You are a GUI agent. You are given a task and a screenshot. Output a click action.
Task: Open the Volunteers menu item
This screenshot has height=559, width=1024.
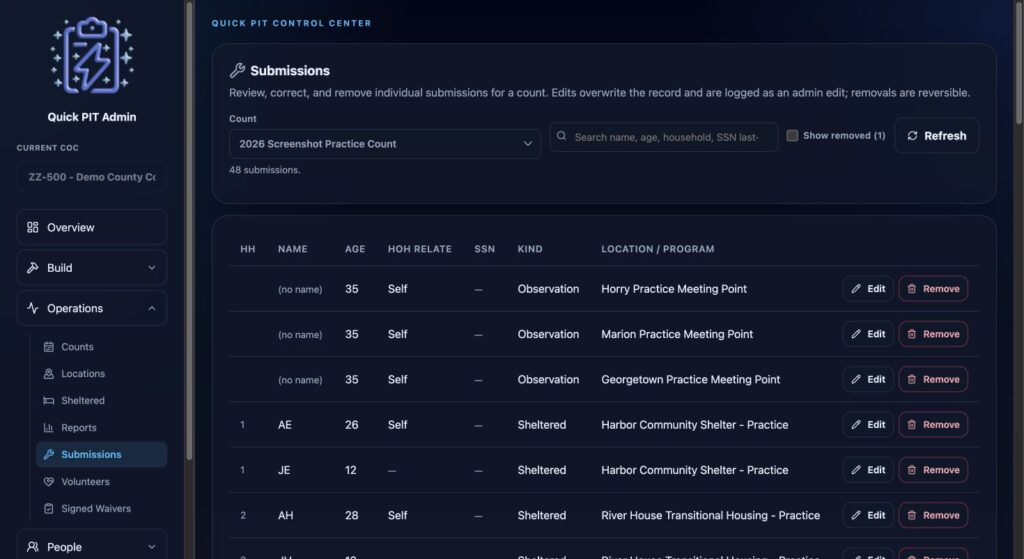(101, 481)
